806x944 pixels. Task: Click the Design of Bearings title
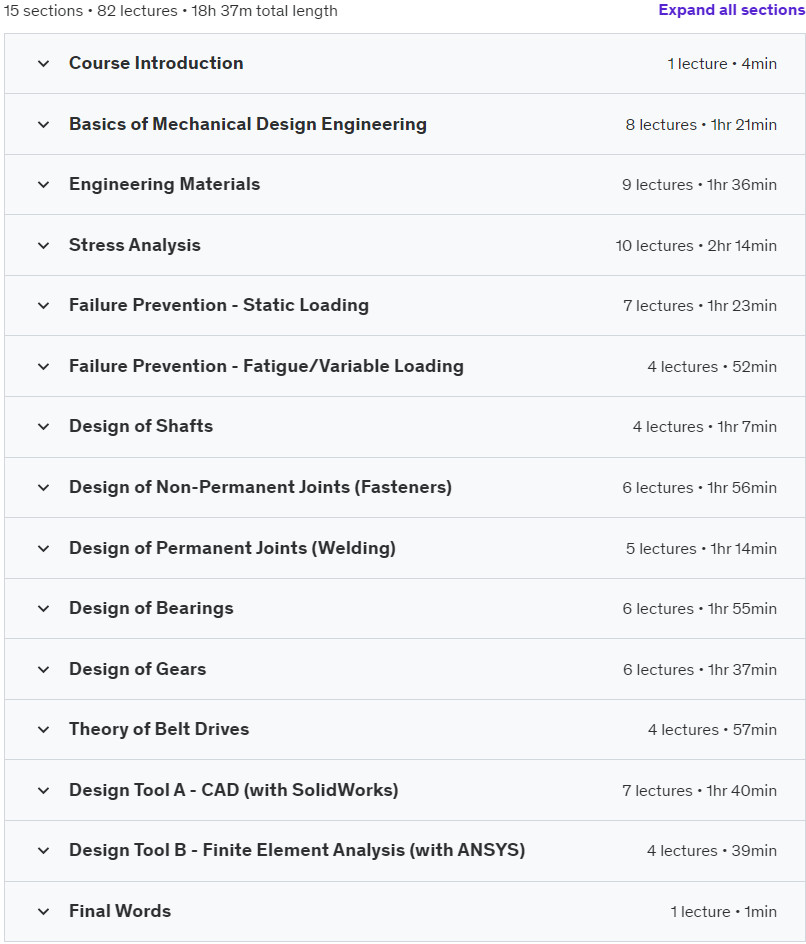[x=151, y=608]
